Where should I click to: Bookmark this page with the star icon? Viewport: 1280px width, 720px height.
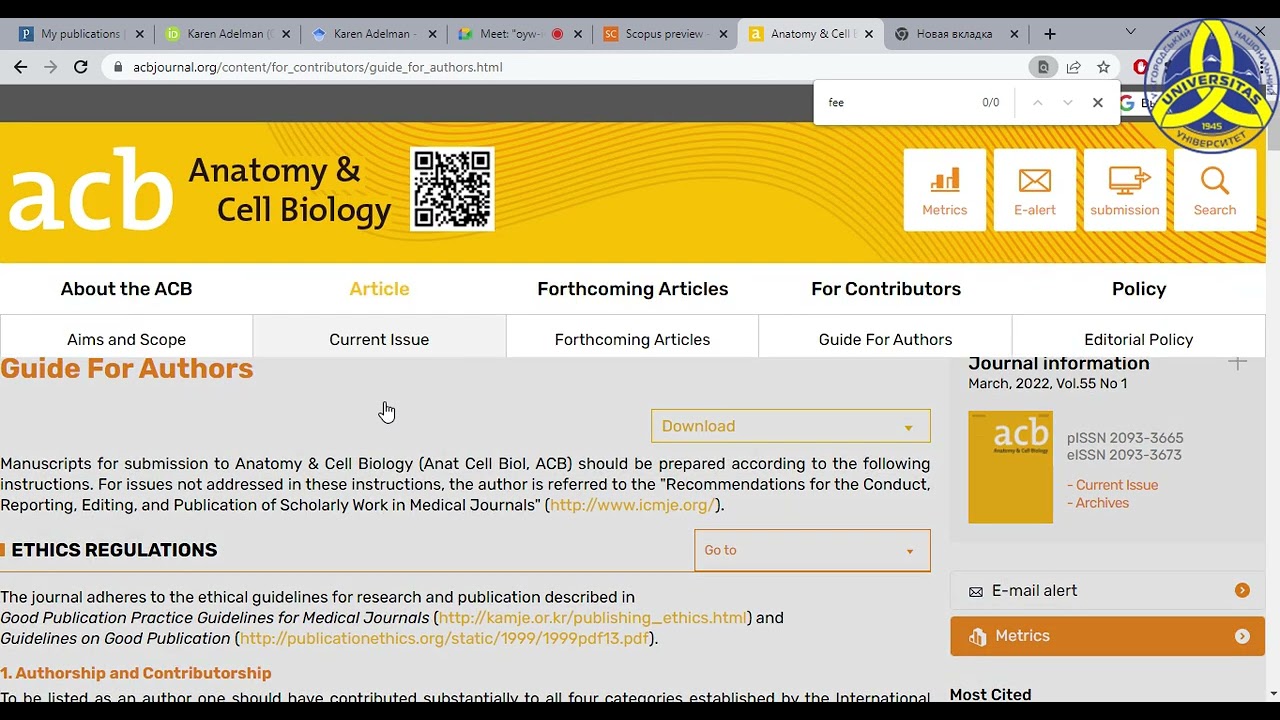coord(1103,67)
